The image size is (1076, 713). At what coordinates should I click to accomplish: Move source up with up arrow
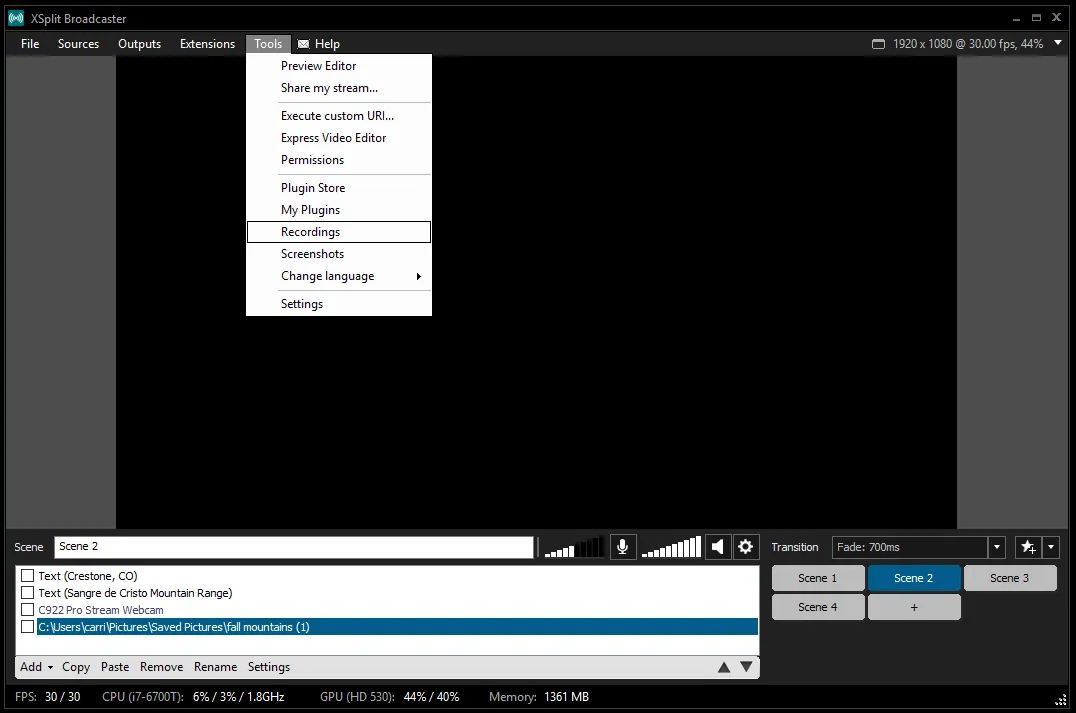tap(724, 667)
